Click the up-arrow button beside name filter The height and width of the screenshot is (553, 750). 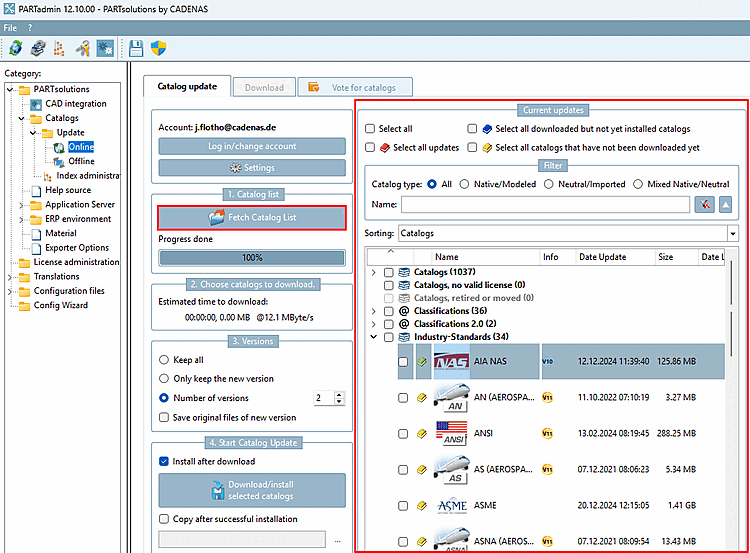[x=726, y=205]
